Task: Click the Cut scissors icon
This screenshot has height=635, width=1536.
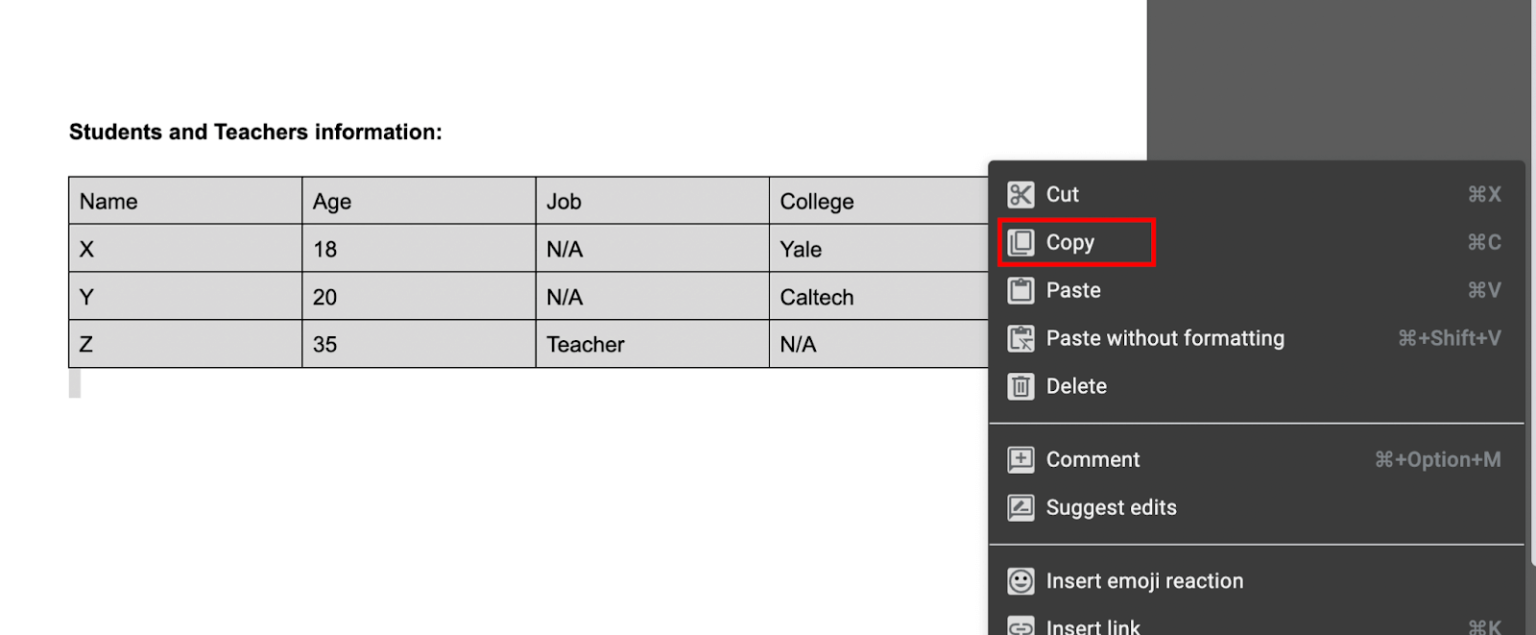Action: click(1020, 195)
